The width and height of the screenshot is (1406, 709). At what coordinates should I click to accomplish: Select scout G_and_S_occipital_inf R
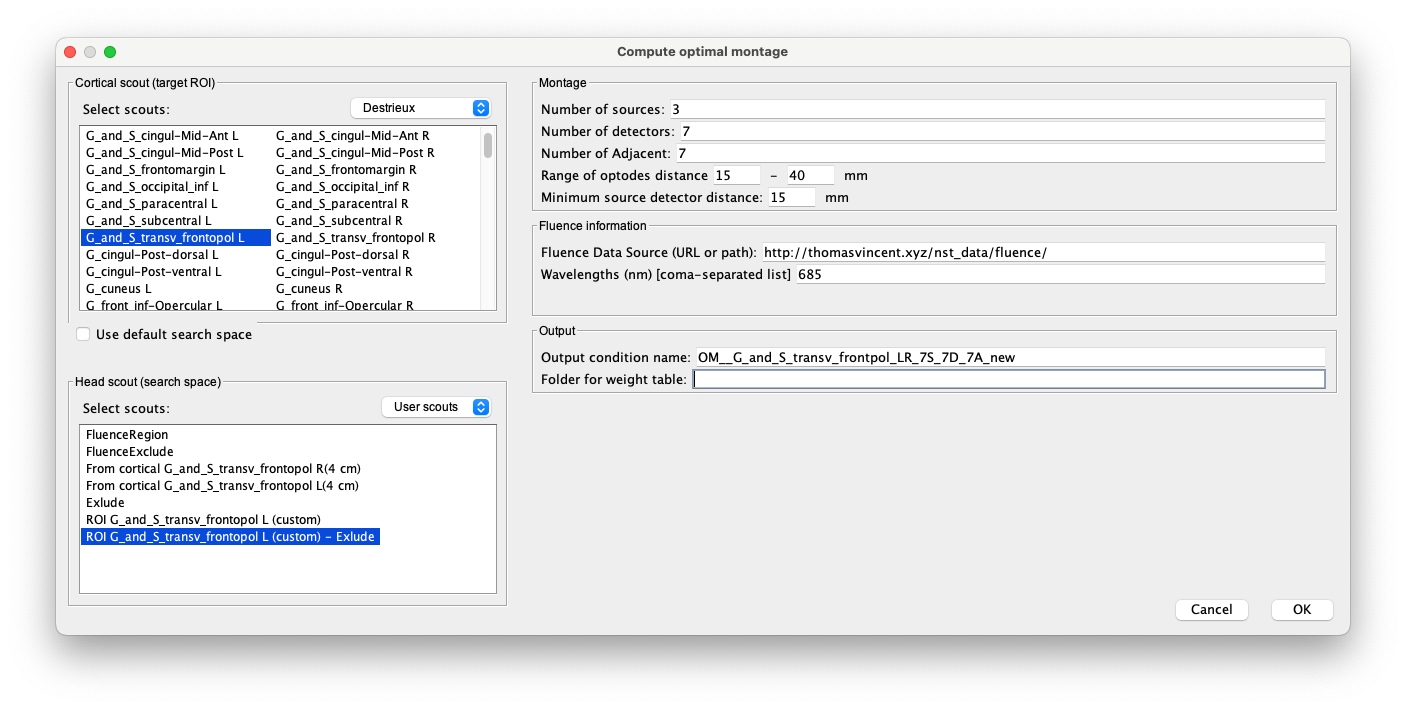(343, 187)
